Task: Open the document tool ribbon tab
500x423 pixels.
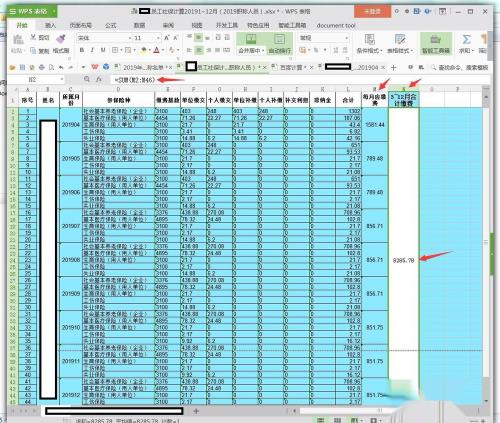Action: pos(336,25)
